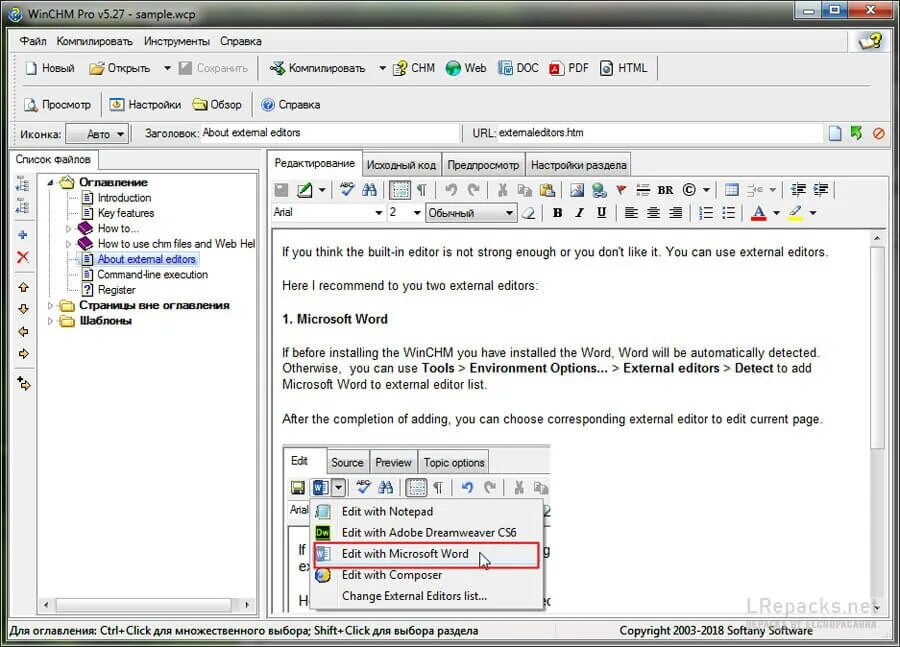Move topic down with the down arrow
The height and width of the screenshot is (647, 900).
click(24, 309)
